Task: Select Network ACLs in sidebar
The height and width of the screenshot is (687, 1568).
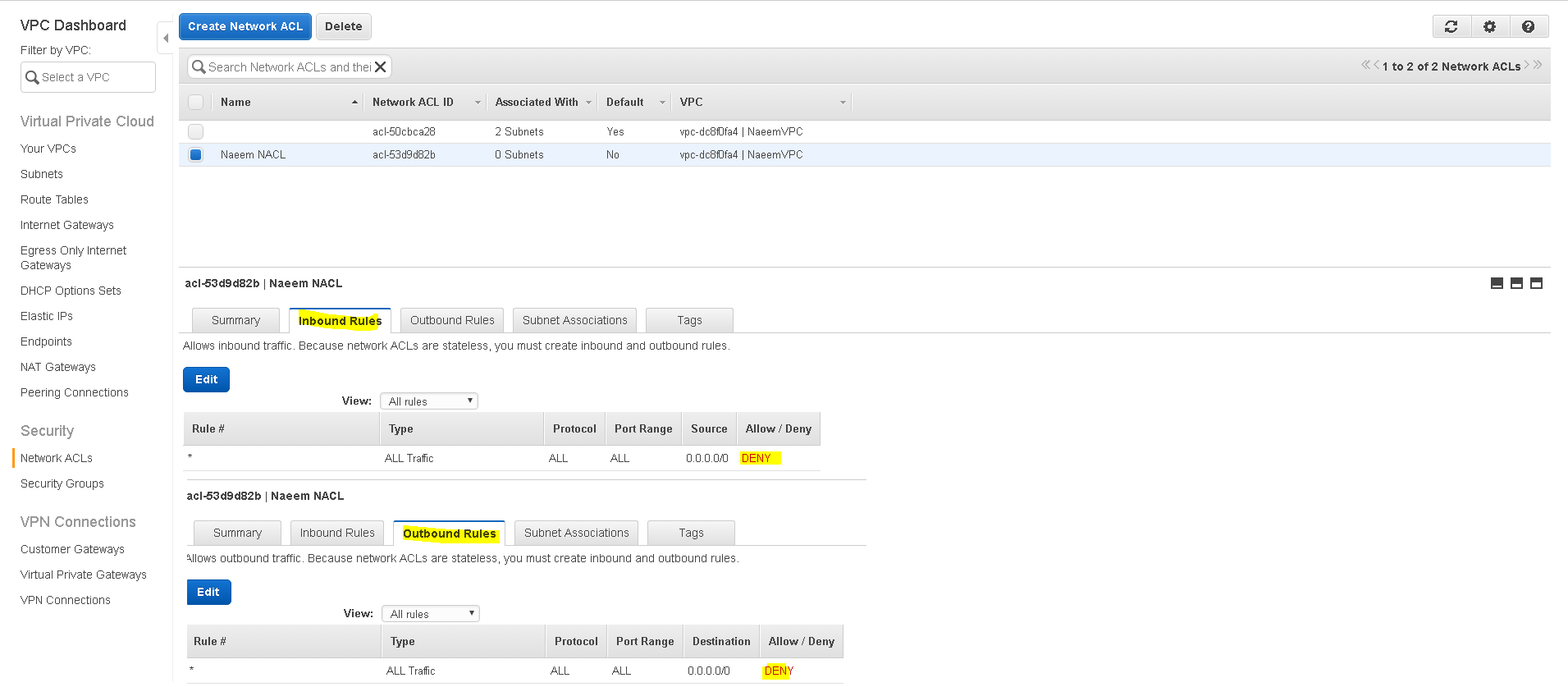Action: coord(57,458)
